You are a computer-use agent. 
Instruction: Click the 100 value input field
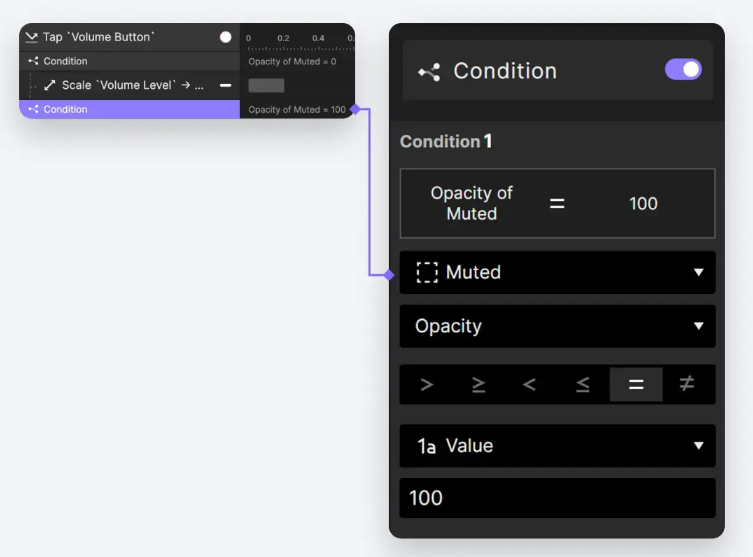point(558,498)
